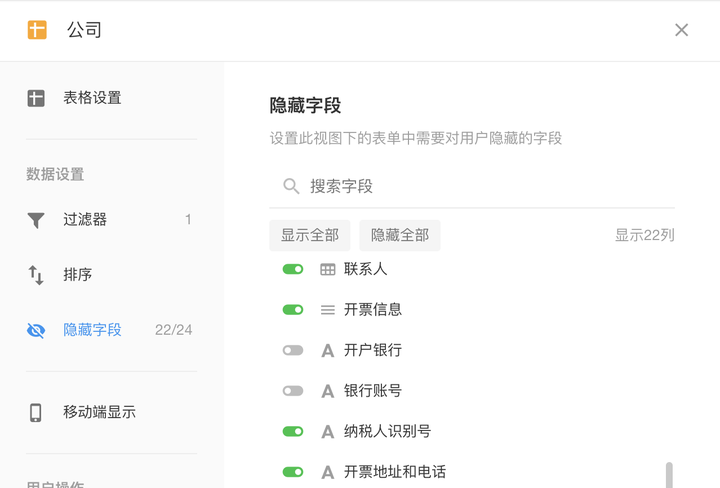Open the 表格设置 menu item
This screenshot has height=488, width=720.
[x=112, y=98]
